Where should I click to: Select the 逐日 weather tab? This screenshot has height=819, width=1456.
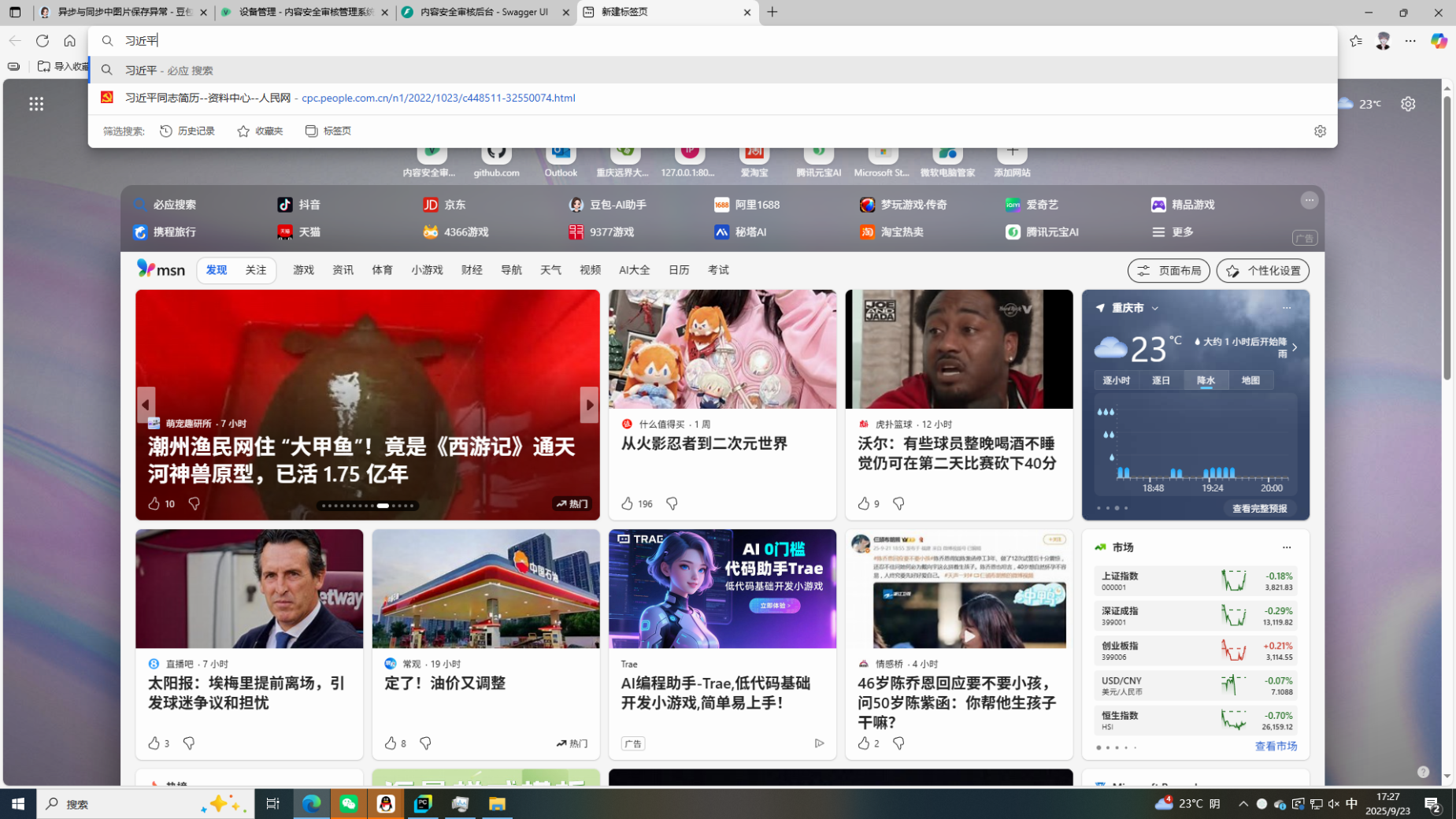pos(1161,380)
